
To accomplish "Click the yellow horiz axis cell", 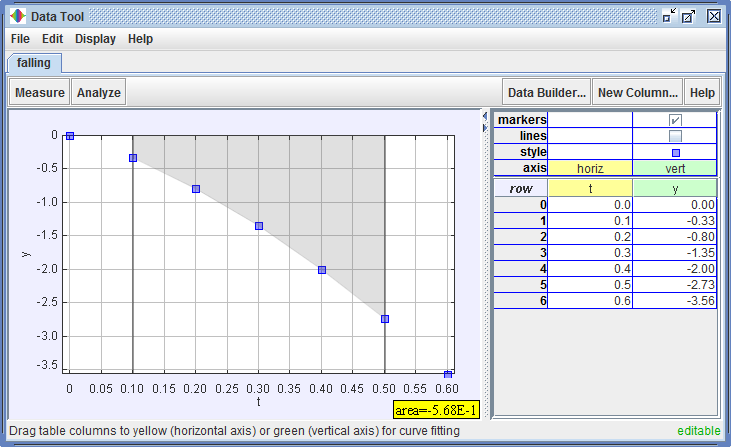I will 590,168.
